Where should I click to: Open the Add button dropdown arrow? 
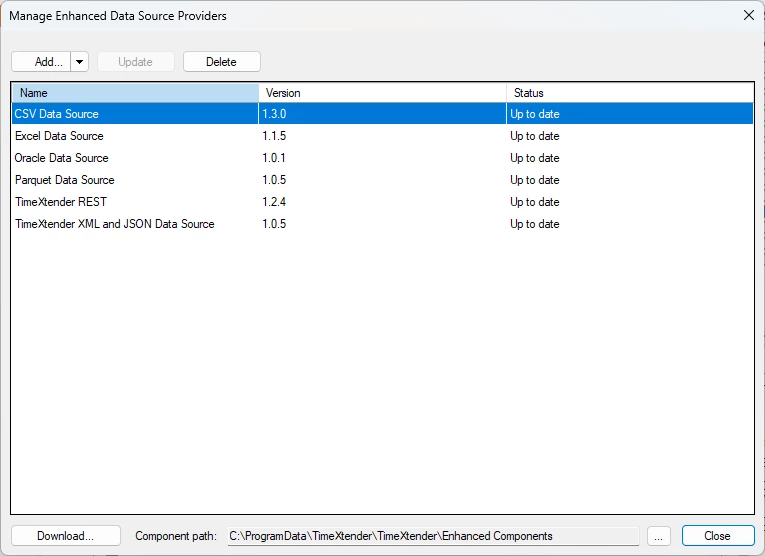click(80, 62)
